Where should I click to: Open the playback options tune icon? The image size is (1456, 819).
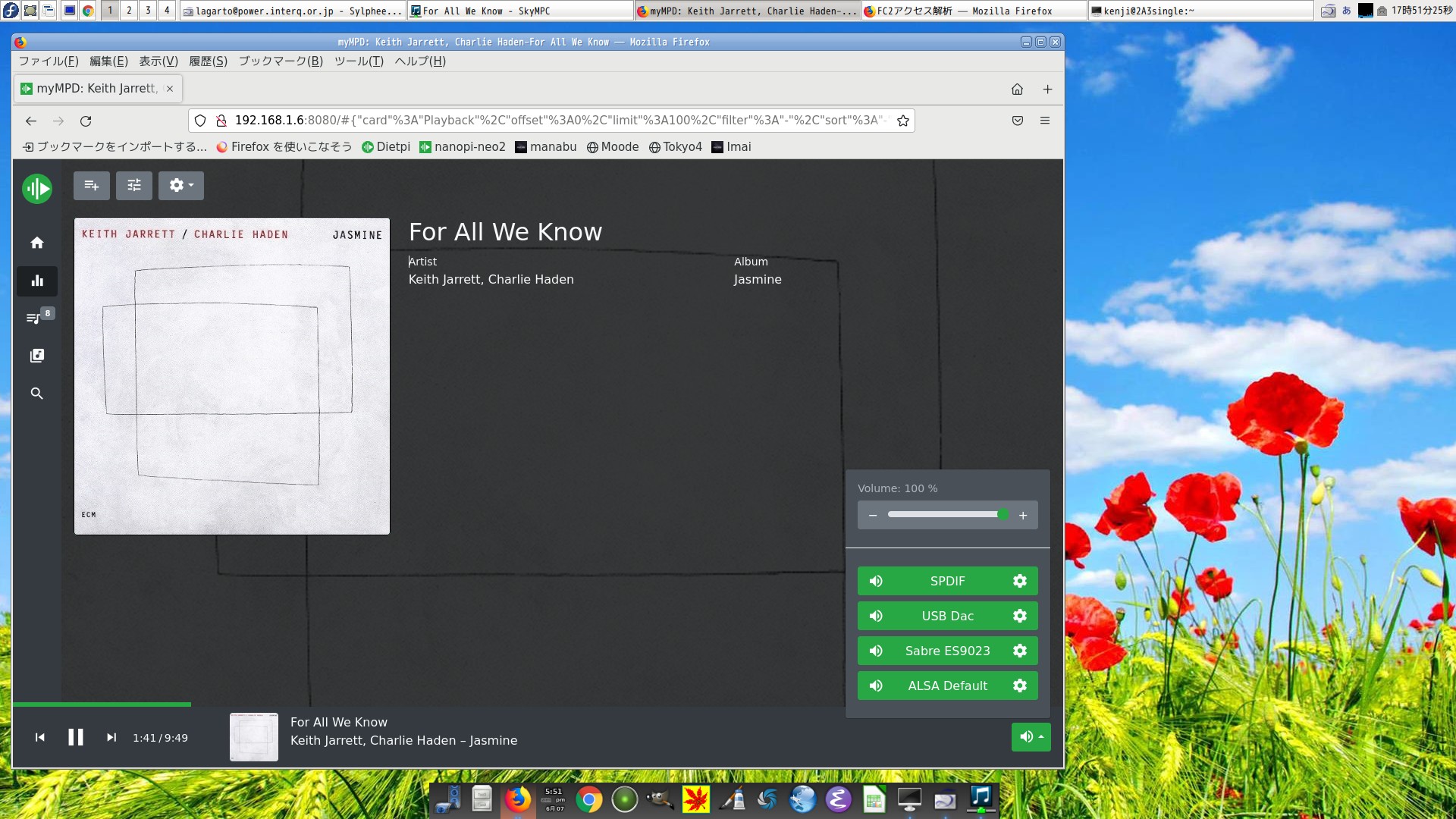tap(134, 186)
